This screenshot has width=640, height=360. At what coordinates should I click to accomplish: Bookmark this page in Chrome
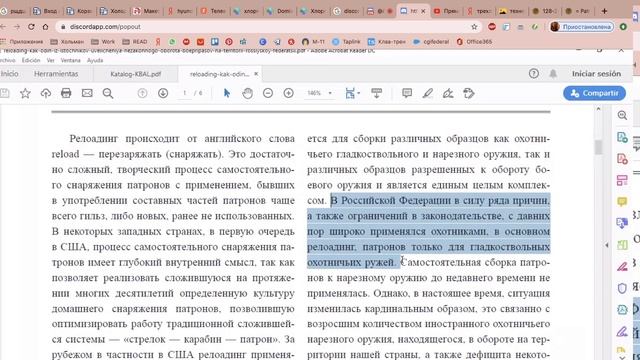[474, 27]
